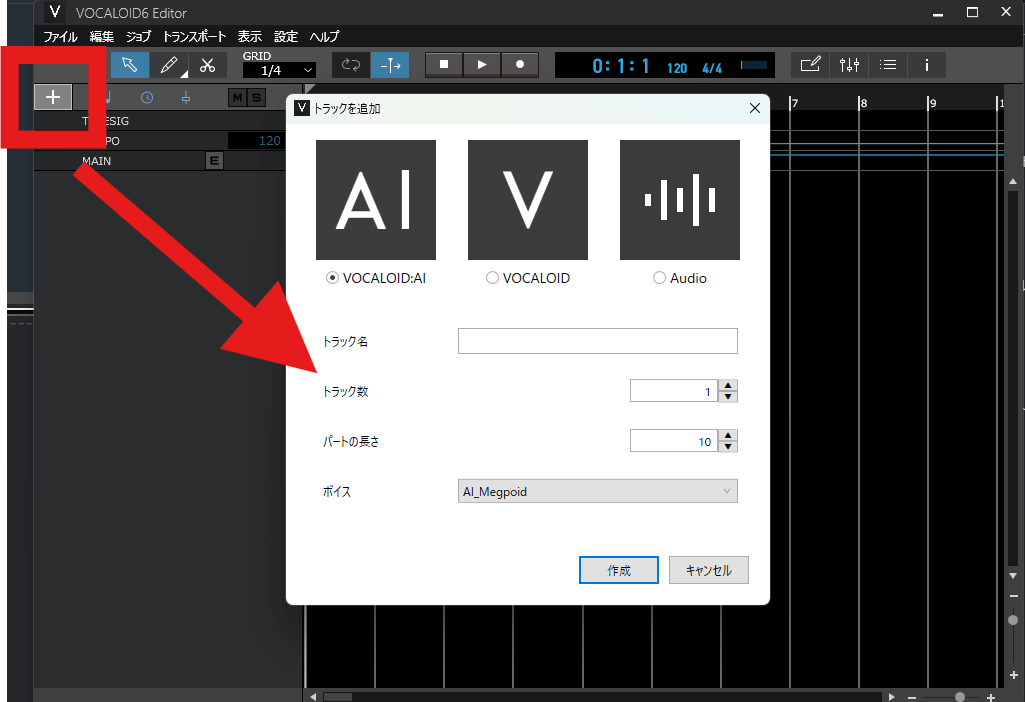Open the ファイル menu

(60, 36)
